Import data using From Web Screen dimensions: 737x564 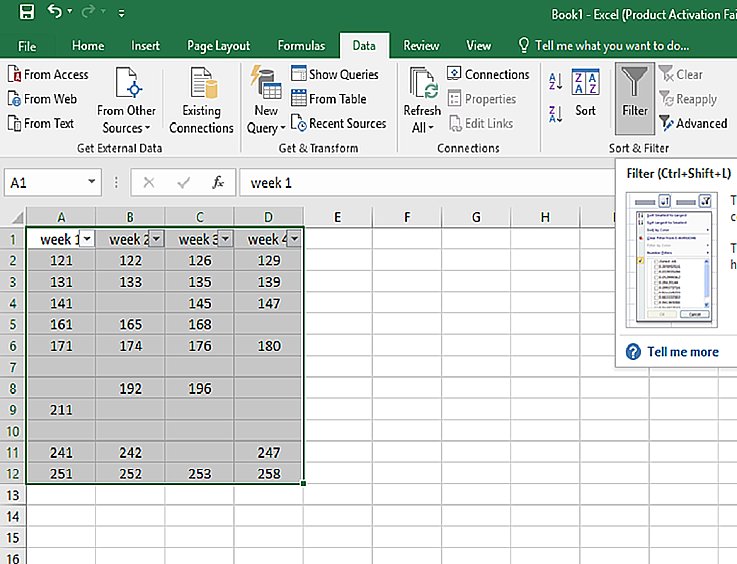42,99
